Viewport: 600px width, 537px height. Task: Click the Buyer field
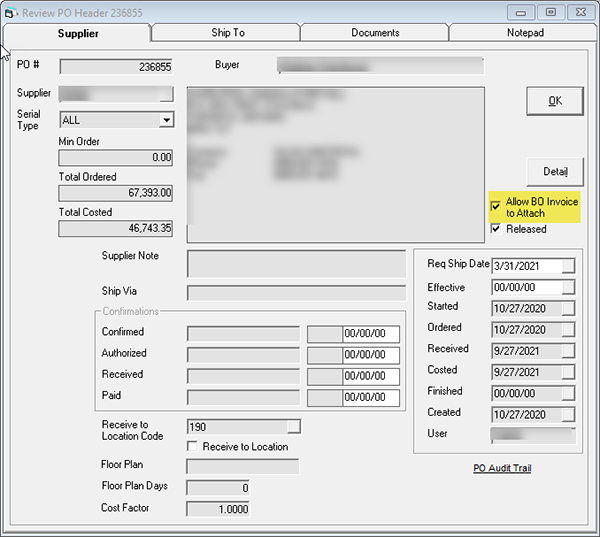381,65
